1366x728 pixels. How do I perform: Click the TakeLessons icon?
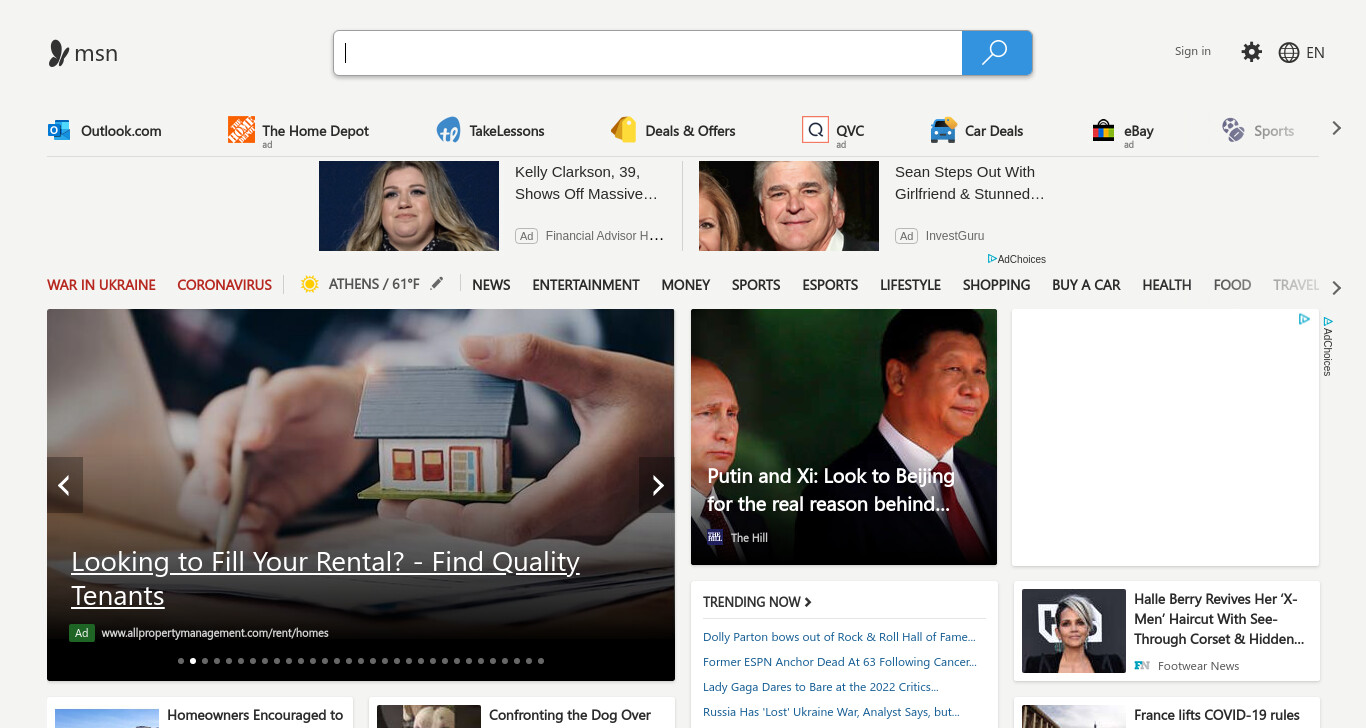tap(448, 130)
